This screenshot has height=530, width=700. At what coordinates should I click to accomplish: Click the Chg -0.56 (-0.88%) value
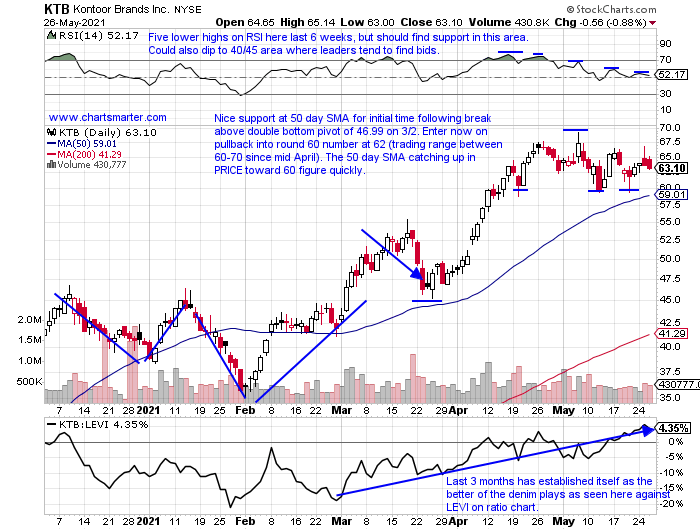pos(600,22)
